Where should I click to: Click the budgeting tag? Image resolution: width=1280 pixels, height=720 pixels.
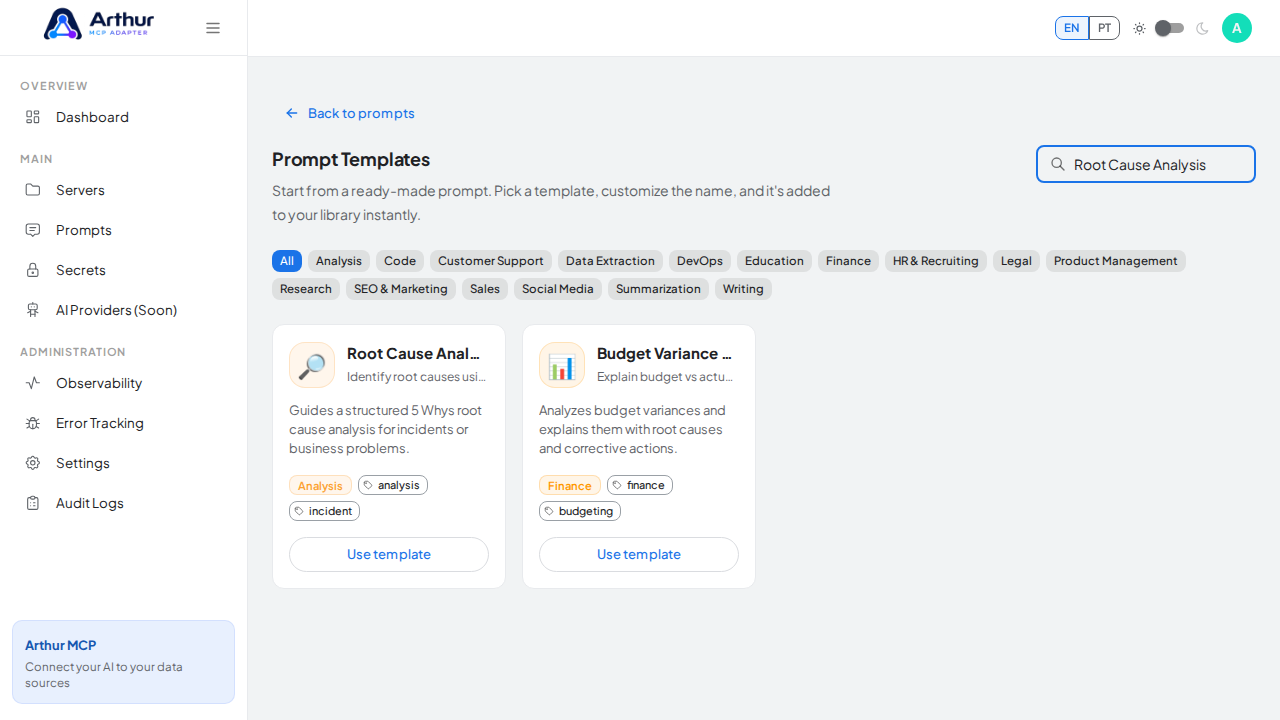pos(580,511)
